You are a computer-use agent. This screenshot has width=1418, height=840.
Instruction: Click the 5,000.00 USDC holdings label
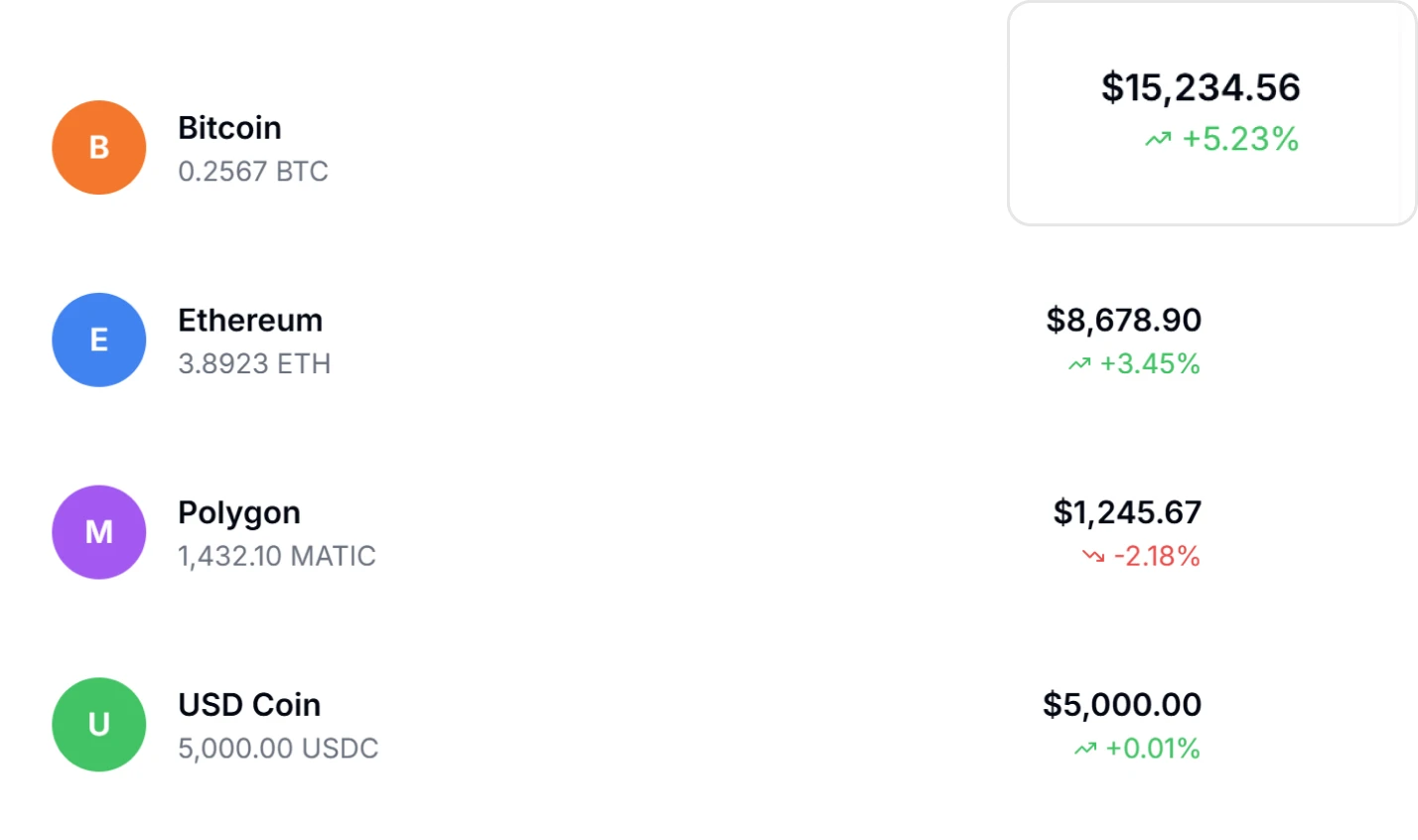[278, 749]
